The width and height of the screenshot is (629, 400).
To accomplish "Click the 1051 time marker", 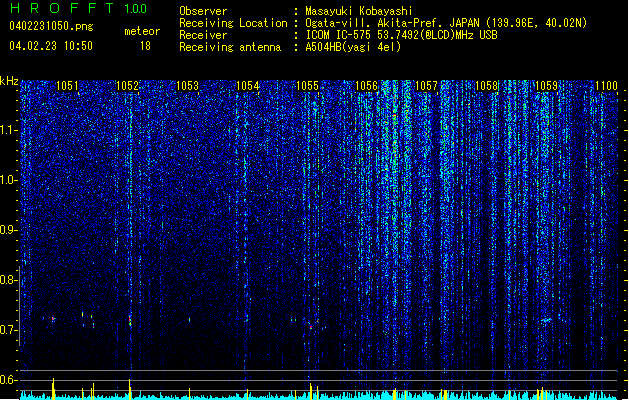I will tap(67, 86).
